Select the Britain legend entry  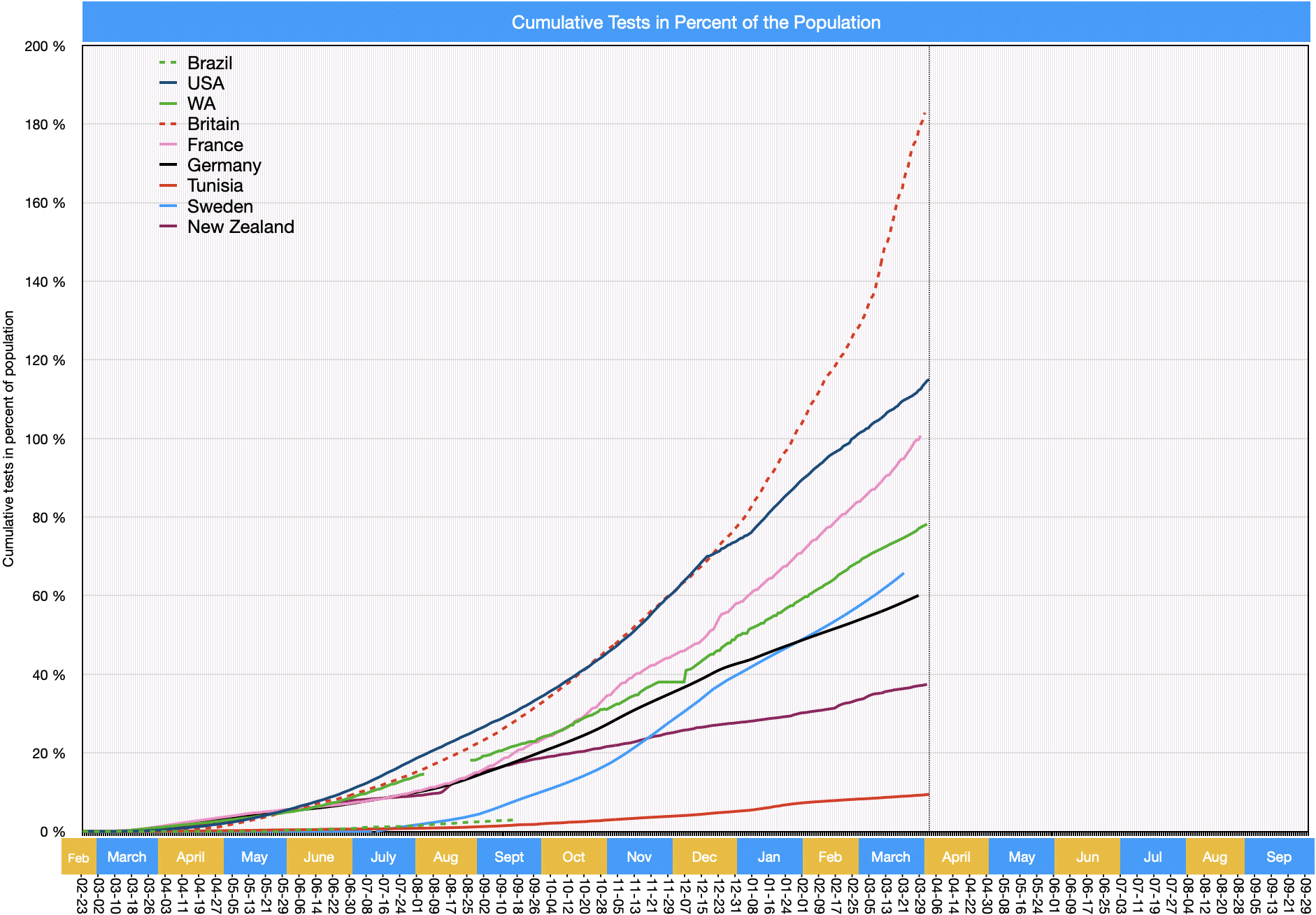click(x=213, y=124)
